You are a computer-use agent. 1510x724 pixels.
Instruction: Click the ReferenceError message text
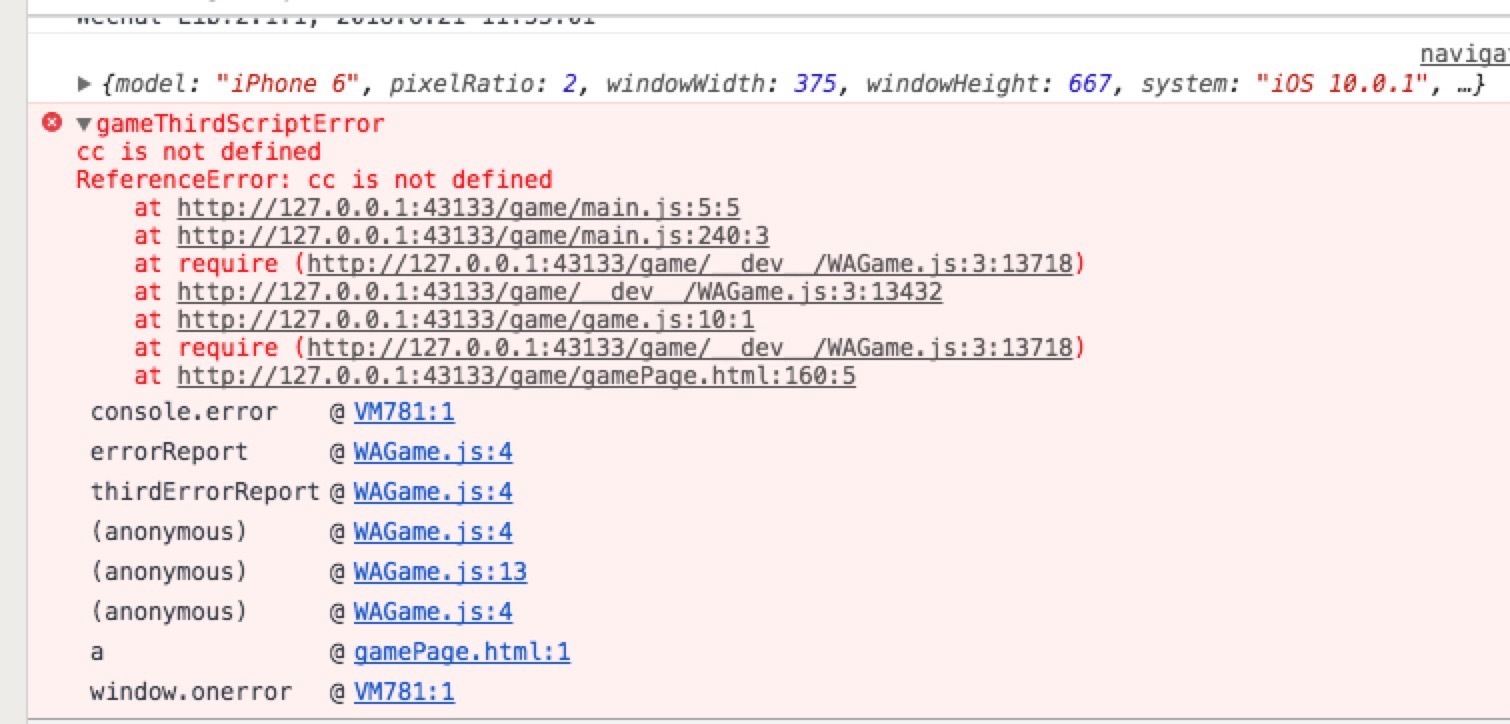click(314, 180)
